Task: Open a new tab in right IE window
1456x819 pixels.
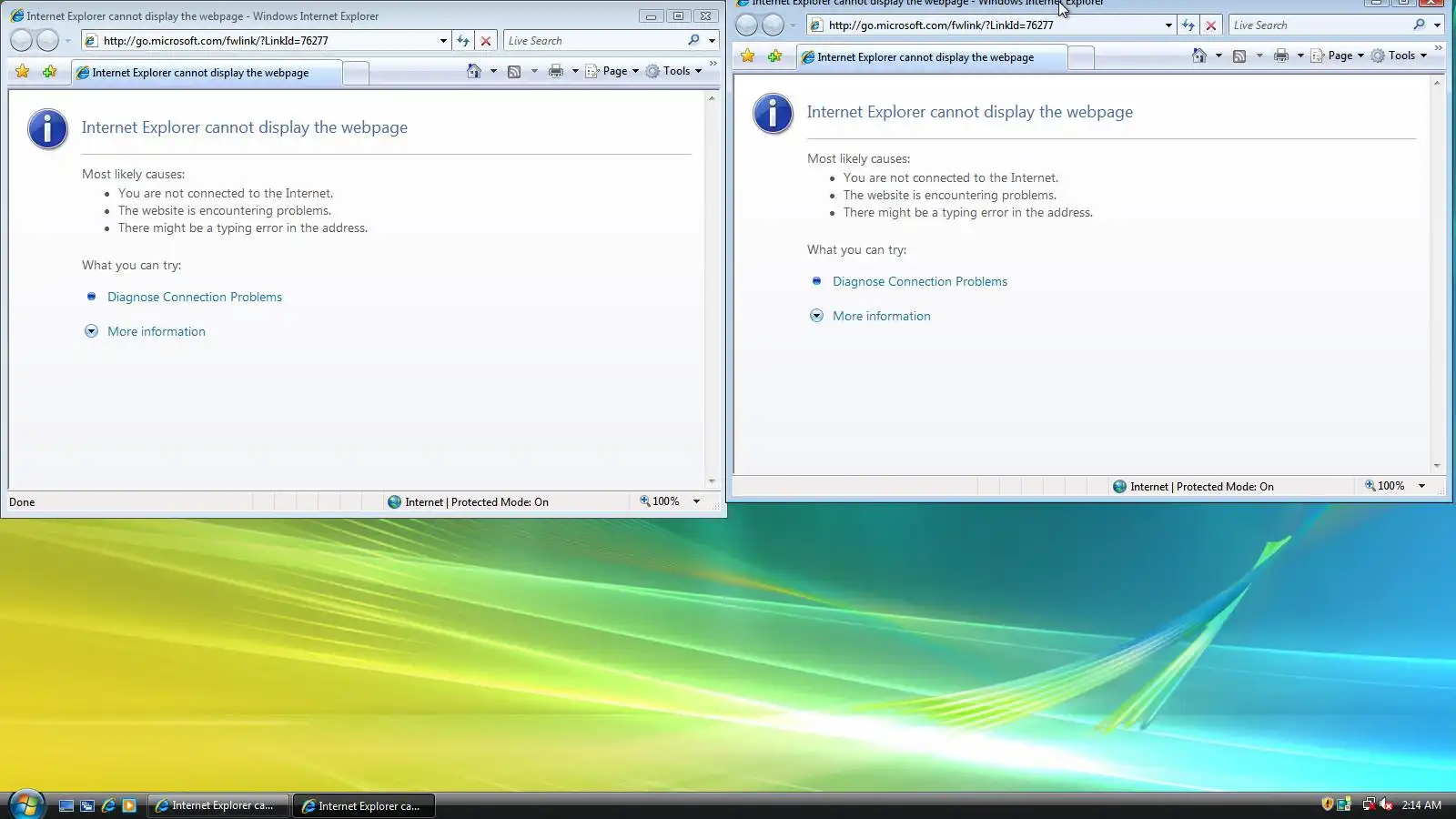Action: (x=1081, y=57)
